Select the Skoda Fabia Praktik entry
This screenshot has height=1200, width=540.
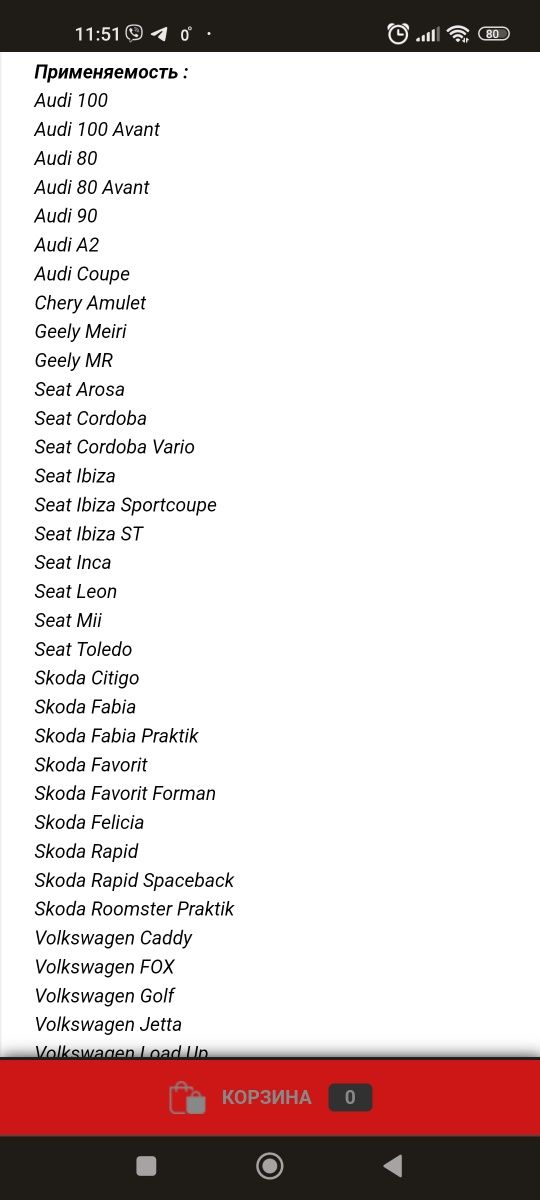point(116,736)
